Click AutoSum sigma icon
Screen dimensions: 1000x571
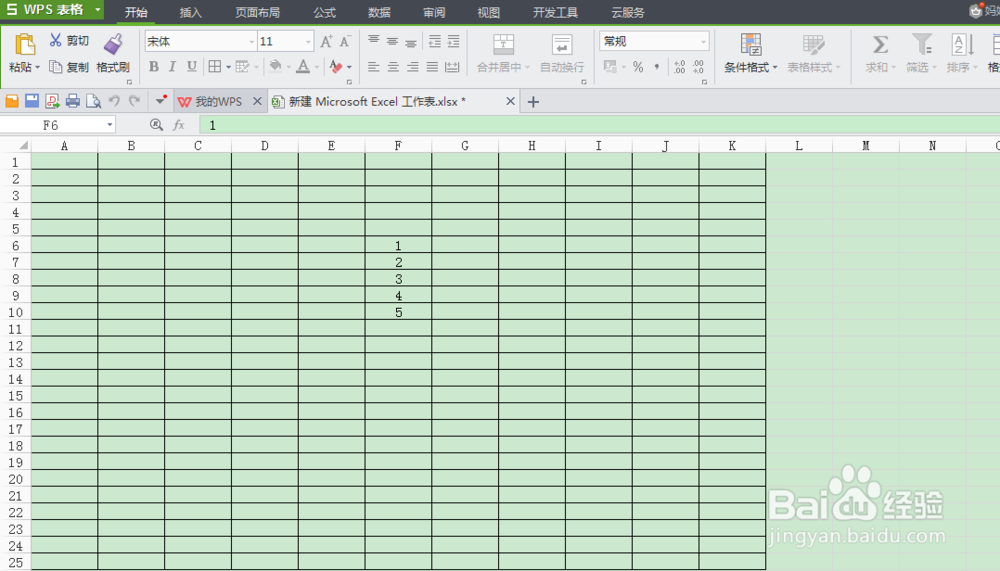(880, 44)
